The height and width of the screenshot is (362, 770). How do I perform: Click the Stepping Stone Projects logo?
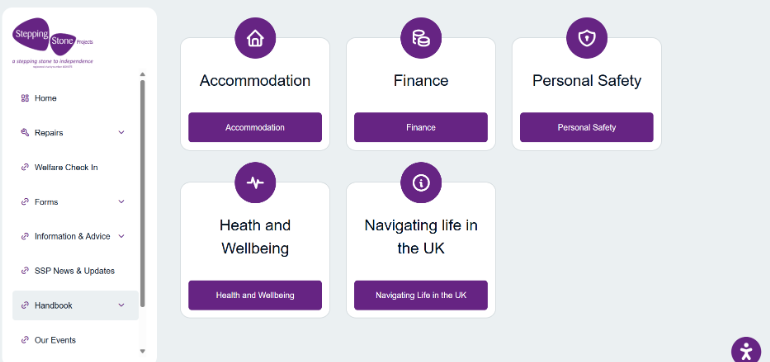click(53, 43)
